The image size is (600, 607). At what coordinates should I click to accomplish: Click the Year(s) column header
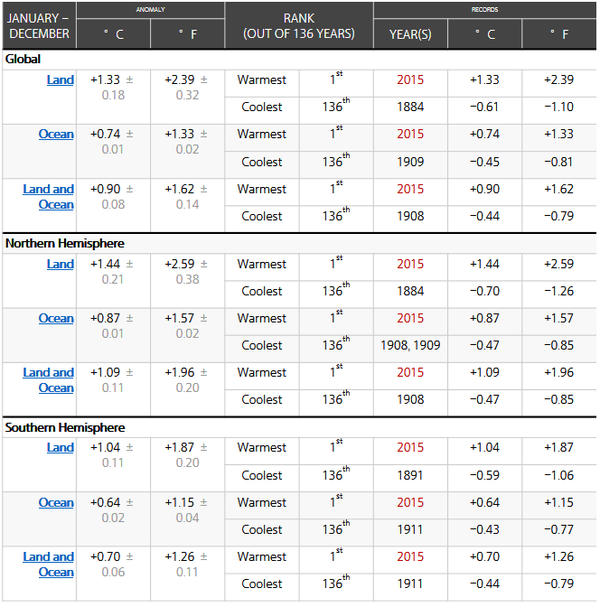(410, 34)
